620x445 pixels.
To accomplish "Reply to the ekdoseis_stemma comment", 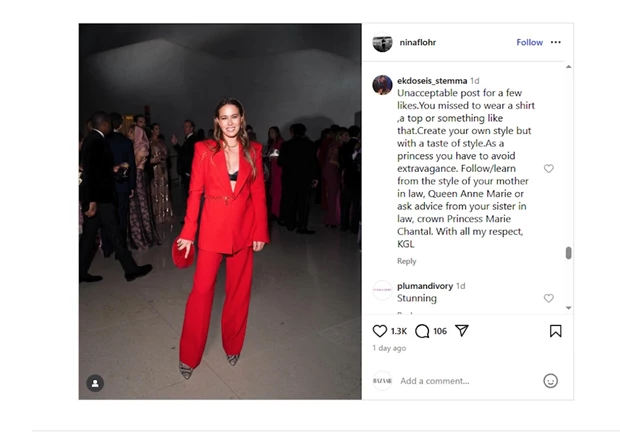I will tap(406, 261).
